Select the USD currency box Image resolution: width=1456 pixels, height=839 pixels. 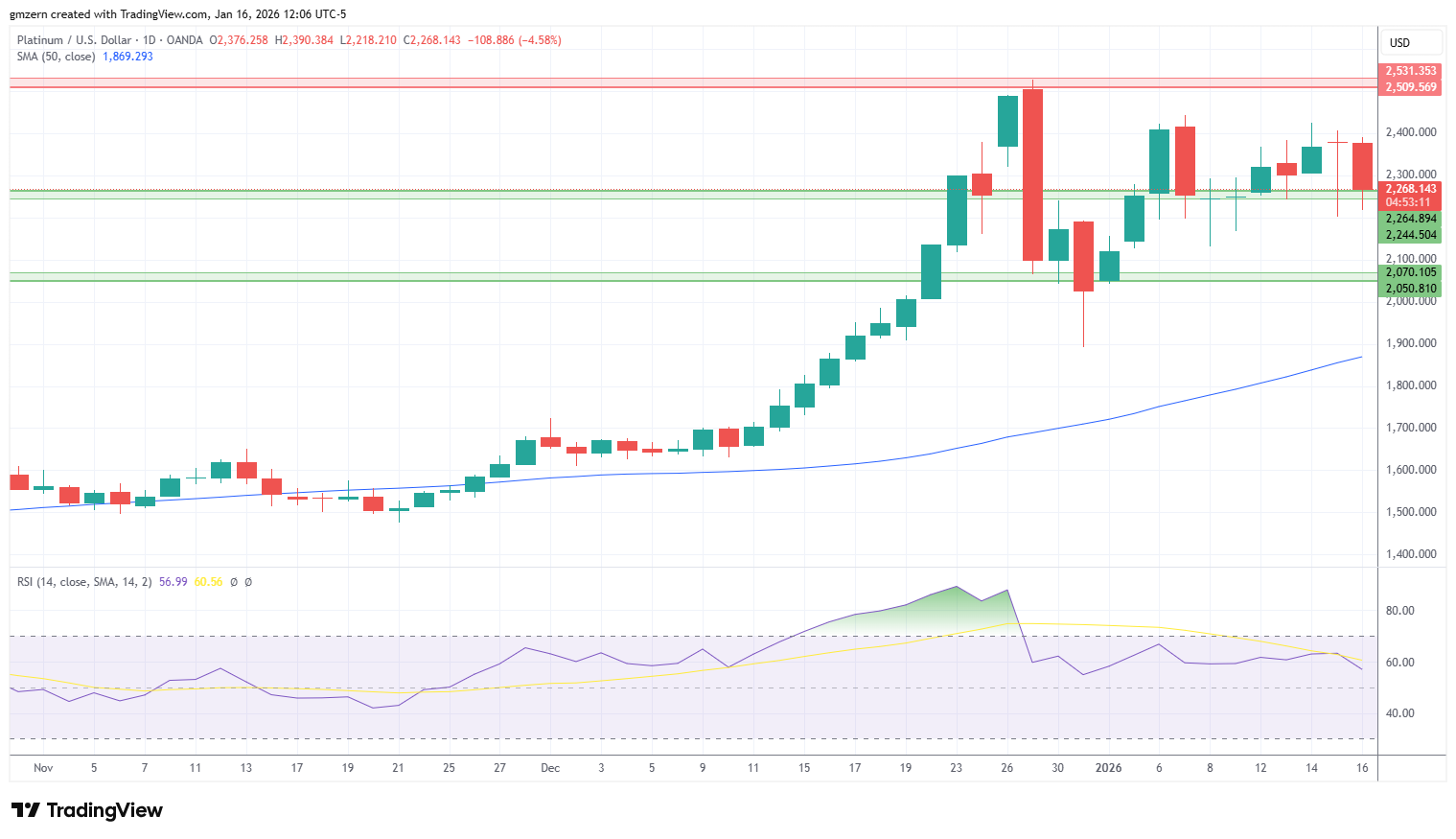coord(1411,42)
